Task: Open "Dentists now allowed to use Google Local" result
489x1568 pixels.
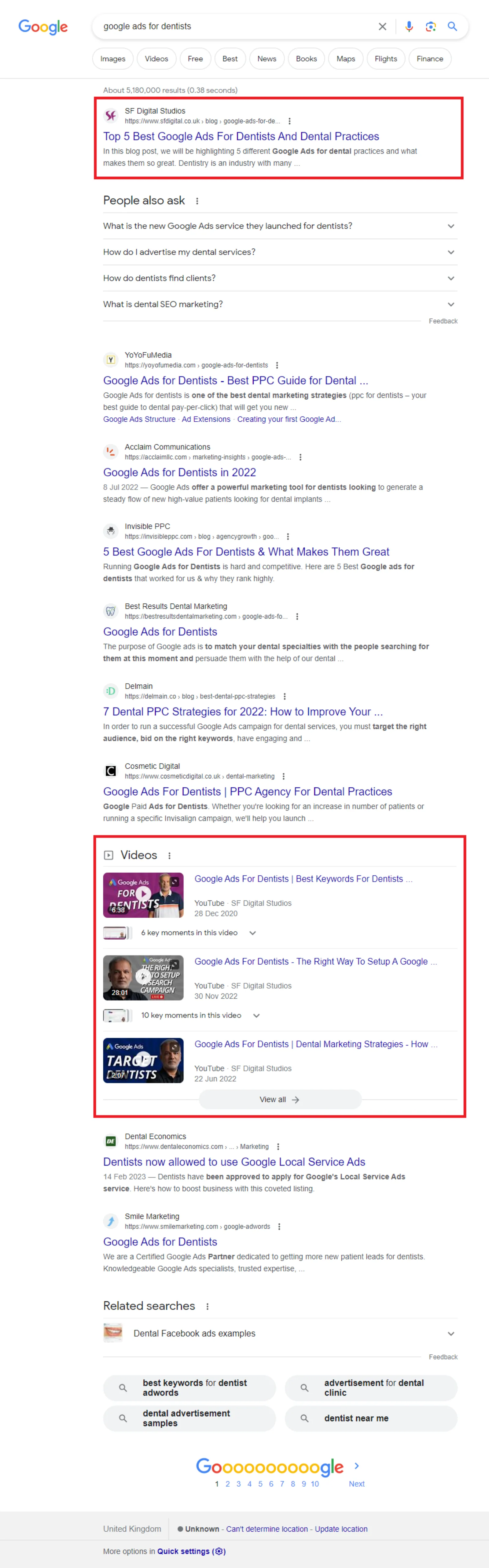Action: (234, 1162)
